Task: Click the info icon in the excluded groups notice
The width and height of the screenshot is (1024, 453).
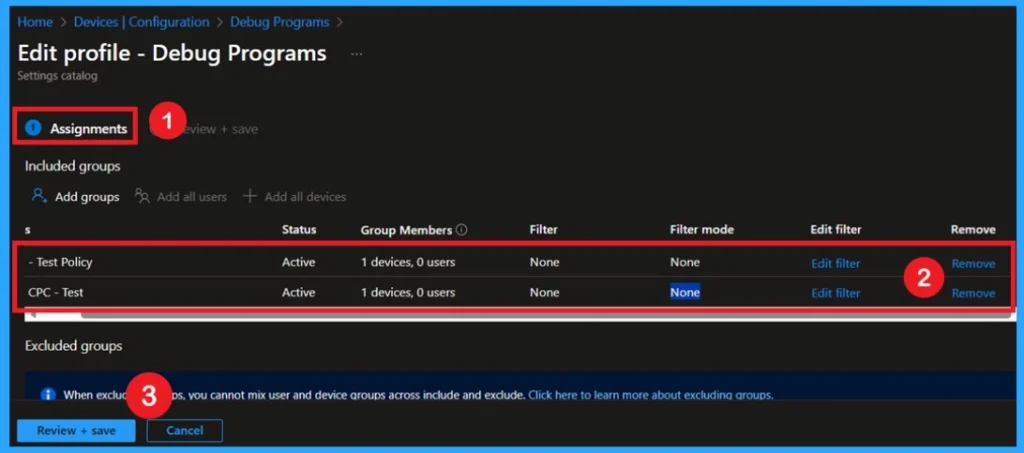Action: click(48, 395)
